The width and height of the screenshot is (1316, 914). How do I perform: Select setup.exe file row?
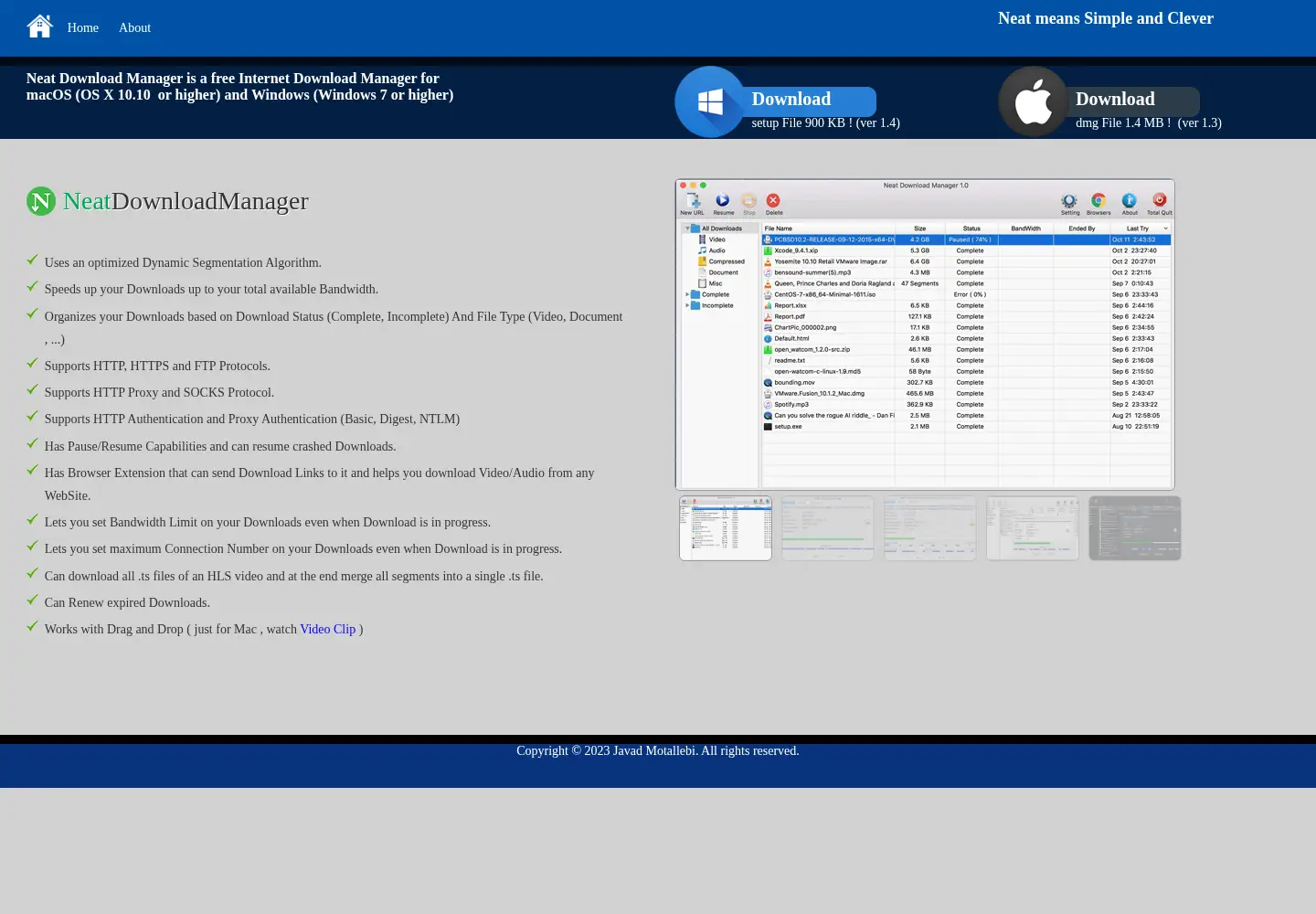[x=967, y=426]
